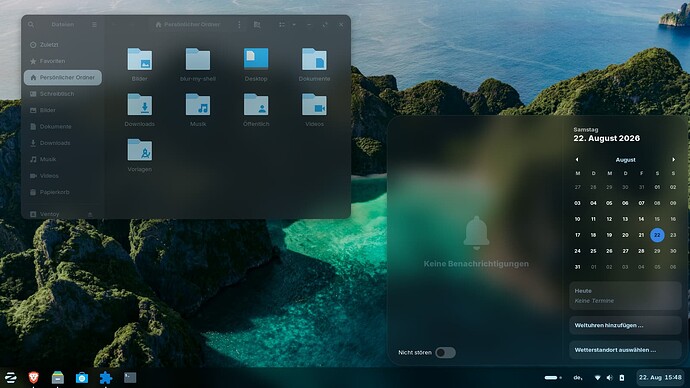690x388 pixels.
Task: Select Persönlicher Ordner in the sidebar
Action: pyautogui.click(x=63, y=77)
